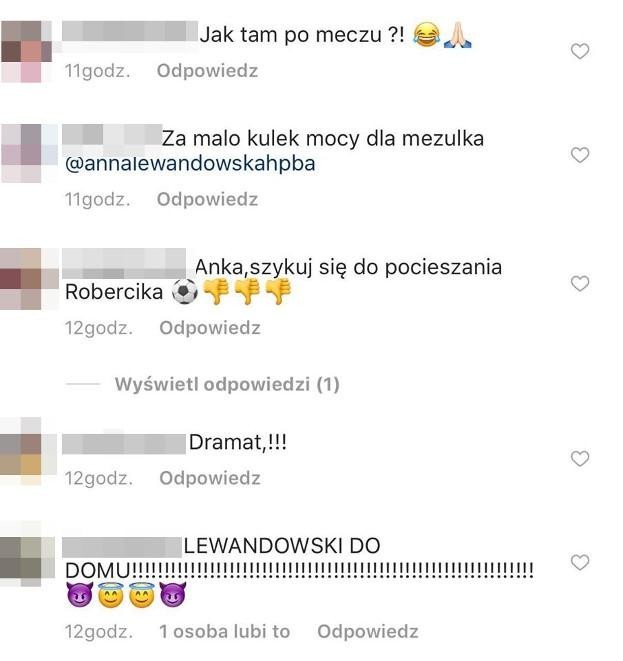This screenshot has height=661, width=623.
Task: Open avatar of 'Dramat,!!!' commenter
Action: coord(28,451)
